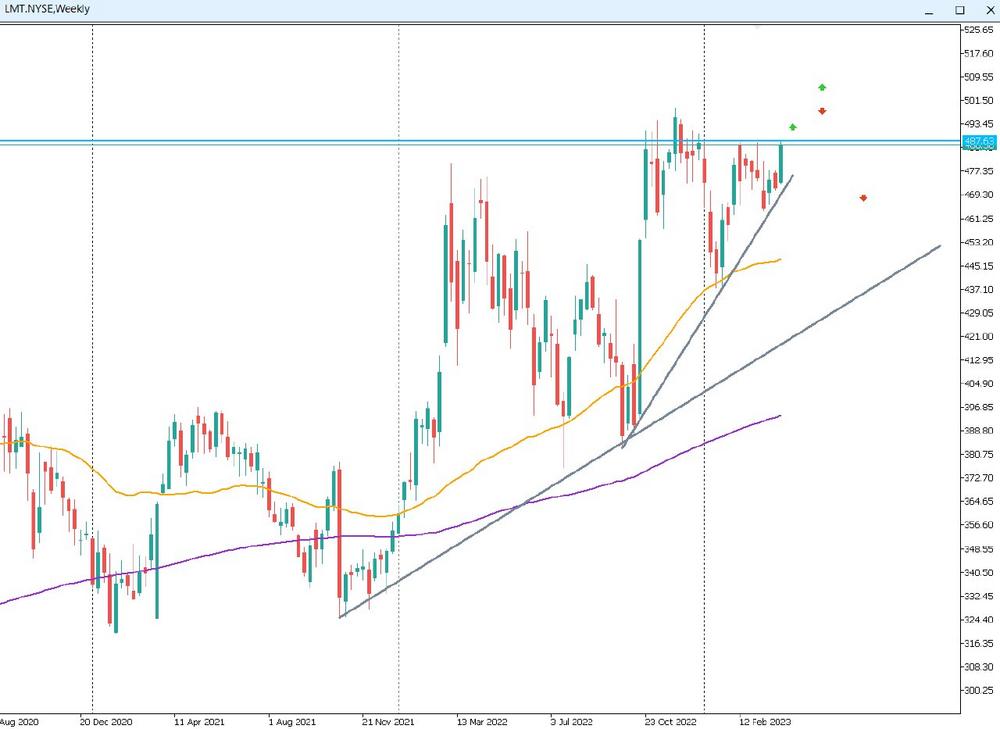Click the LMT.NYSE,Weekly chart title

46,9
